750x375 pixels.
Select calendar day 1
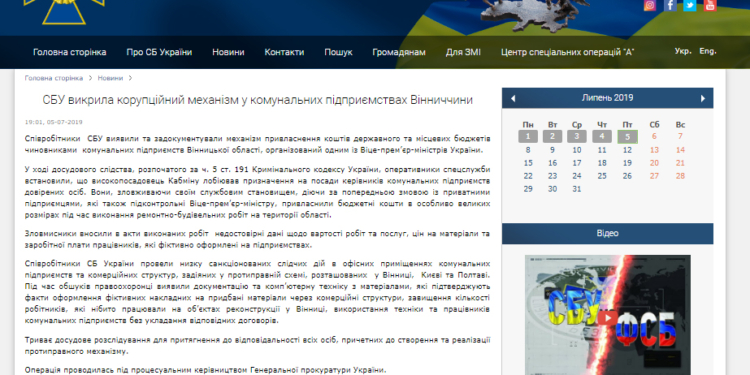528,136
